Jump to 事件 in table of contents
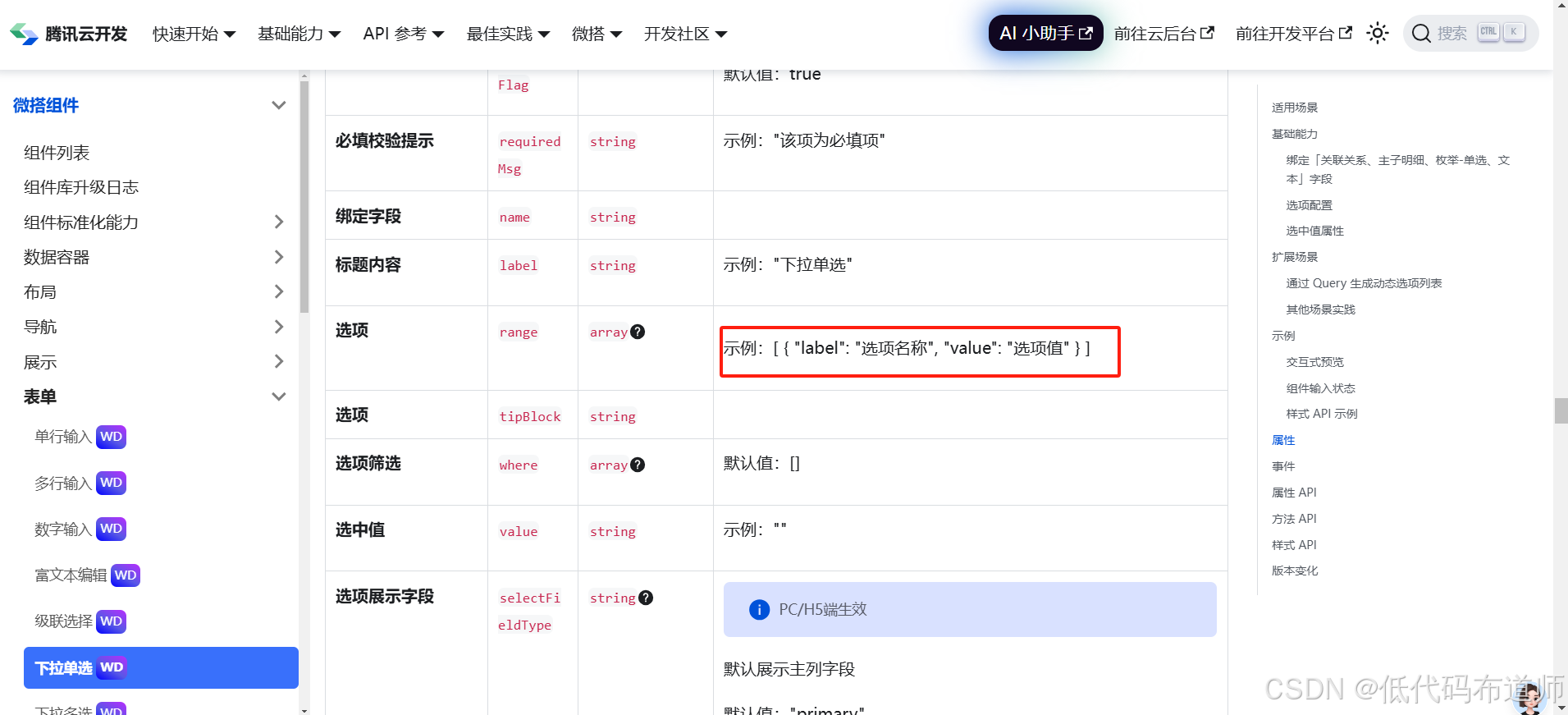Viewport: 1568px width, 715px height. [1283, 466]
